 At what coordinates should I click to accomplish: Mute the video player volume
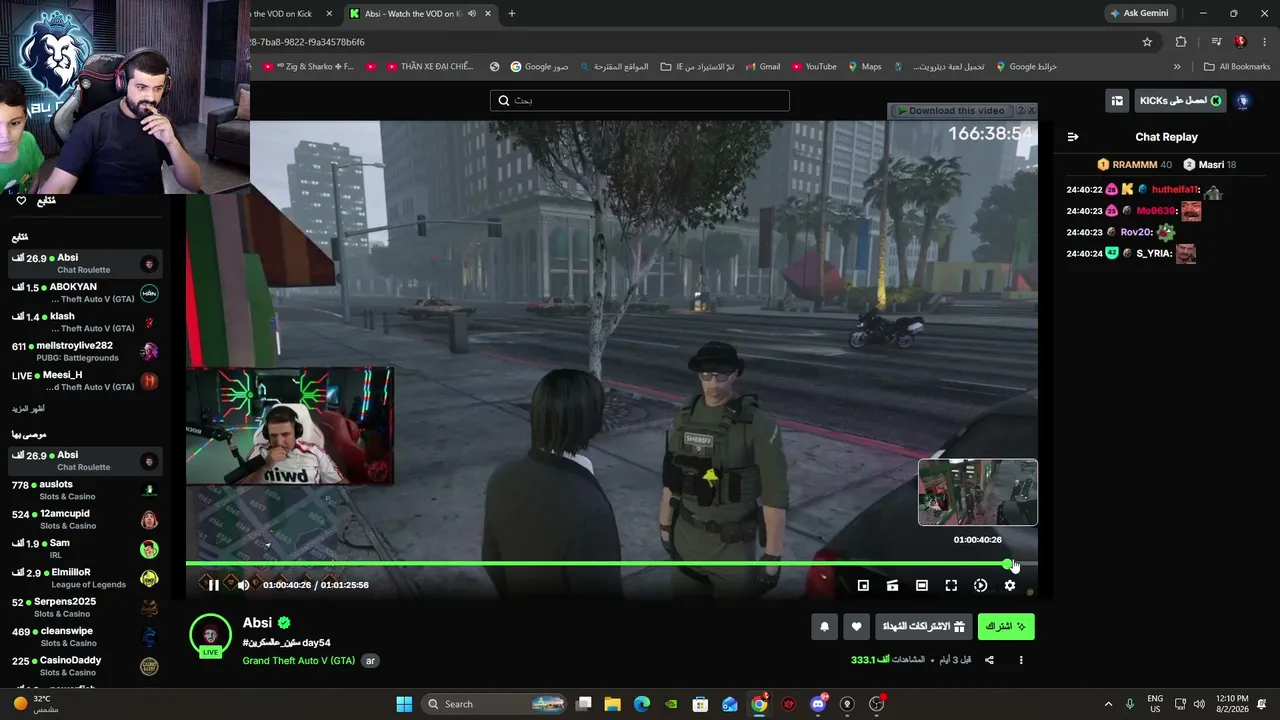(x=243, y=585)
